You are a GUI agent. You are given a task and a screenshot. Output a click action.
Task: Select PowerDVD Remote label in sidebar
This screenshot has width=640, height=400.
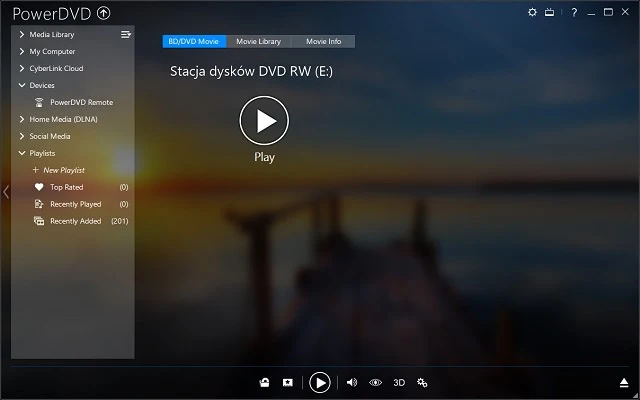[82, 102]
